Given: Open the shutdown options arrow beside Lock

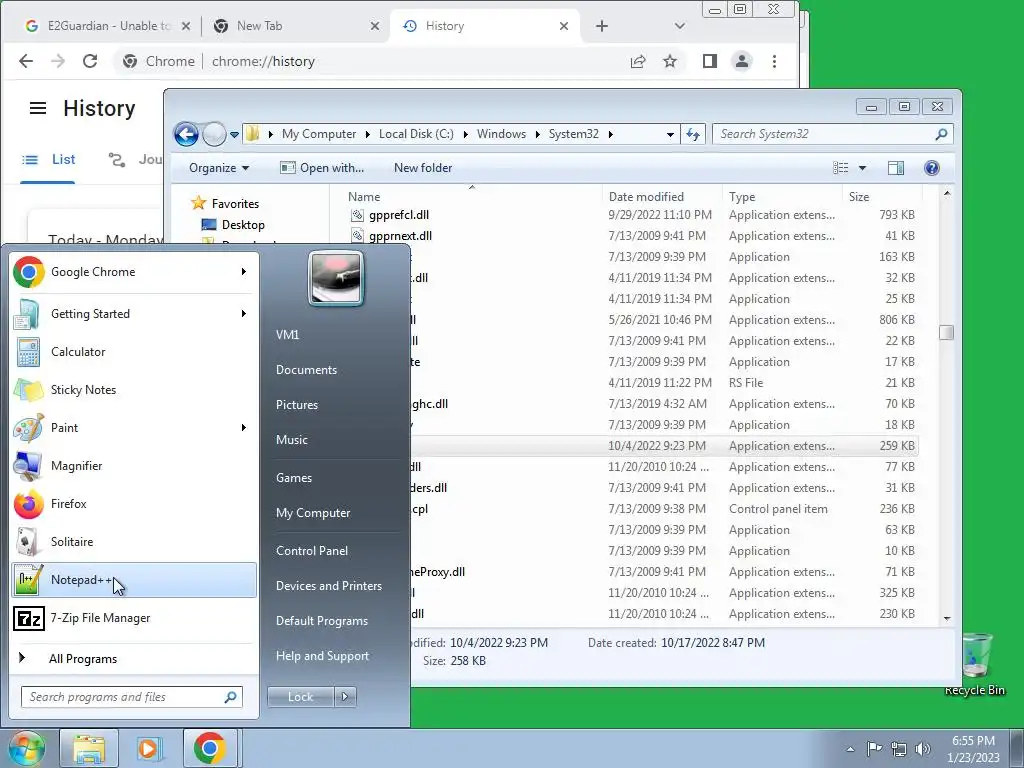Looking at the screenshot, I should click(x=345, y=697).
